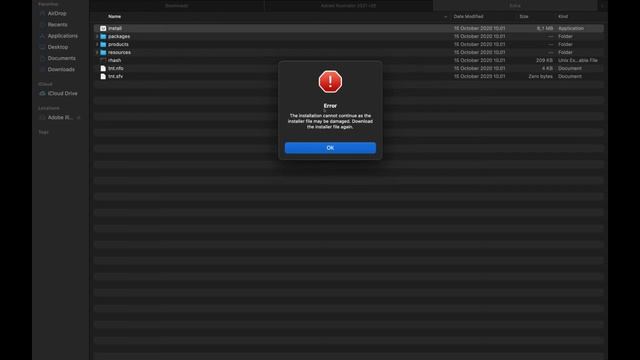The width and height of the screenshot is (640, 360).
Task: Click the '8,1 MB' size of Install
Action: coord(545,28)
